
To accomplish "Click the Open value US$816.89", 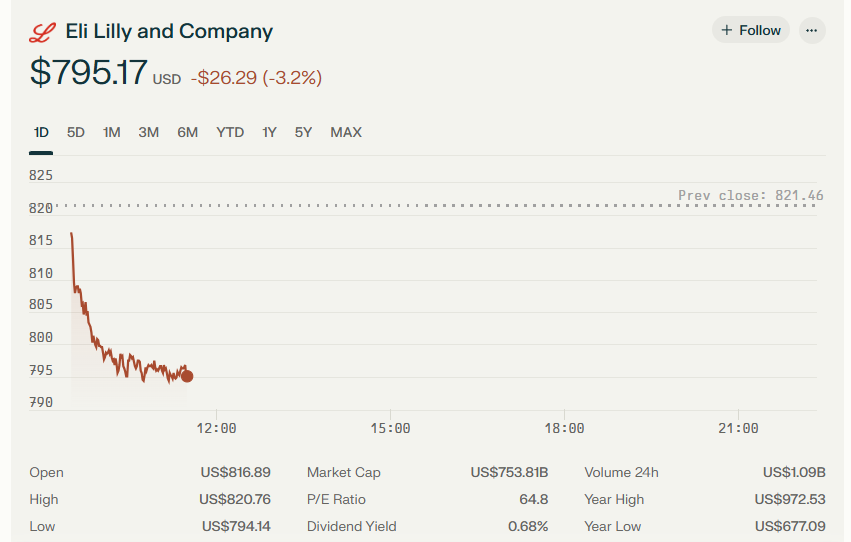I will click(236, 473).
